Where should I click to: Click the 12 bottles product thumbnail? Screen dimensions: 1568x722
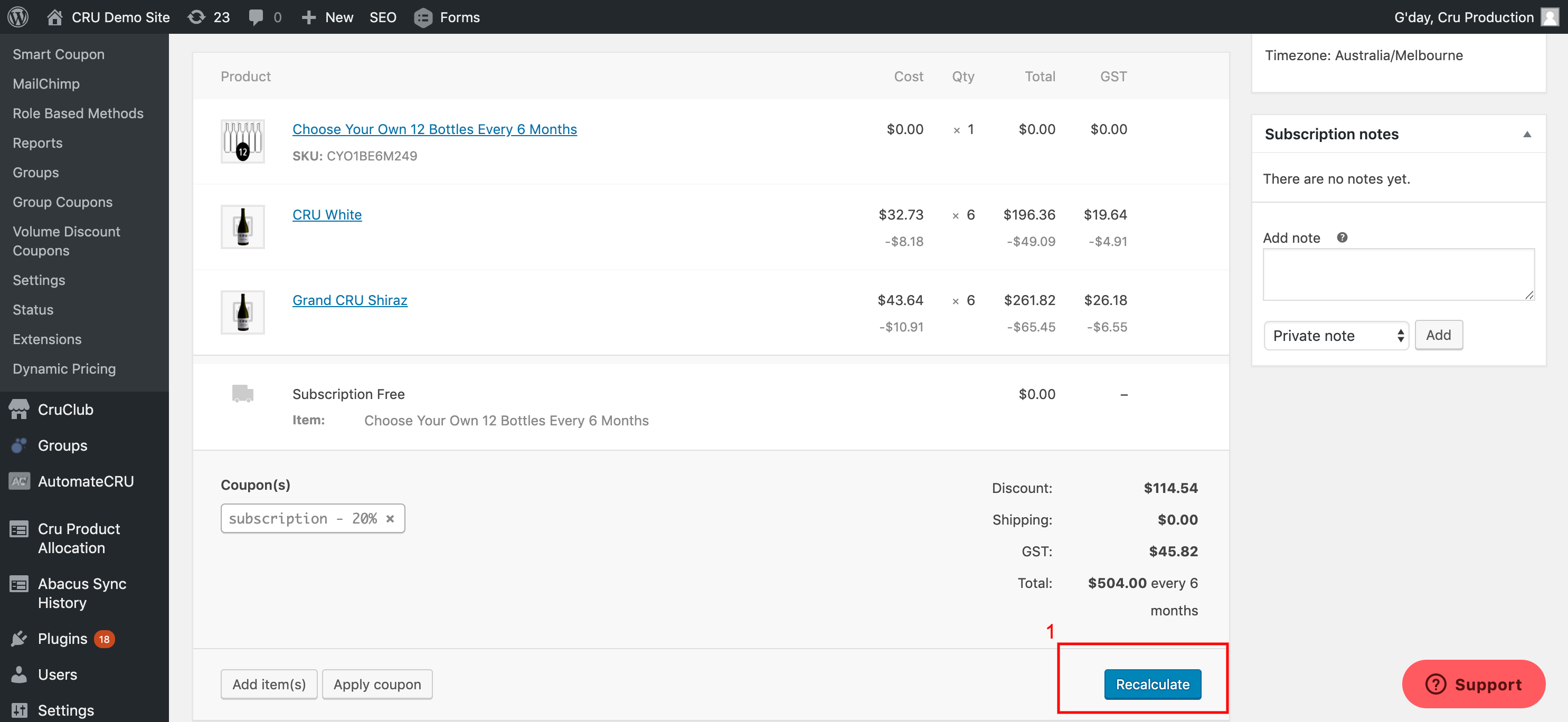[x=242, y=141]
